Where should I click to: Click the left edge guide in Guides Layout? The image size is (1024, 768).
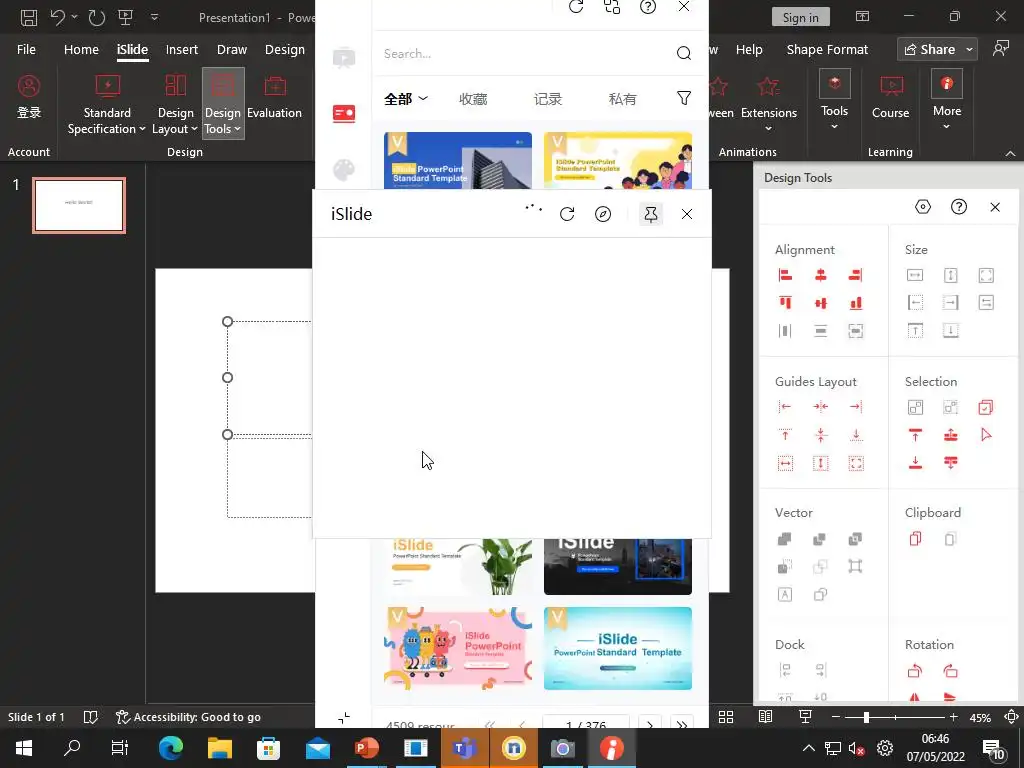tap(785, 407)
